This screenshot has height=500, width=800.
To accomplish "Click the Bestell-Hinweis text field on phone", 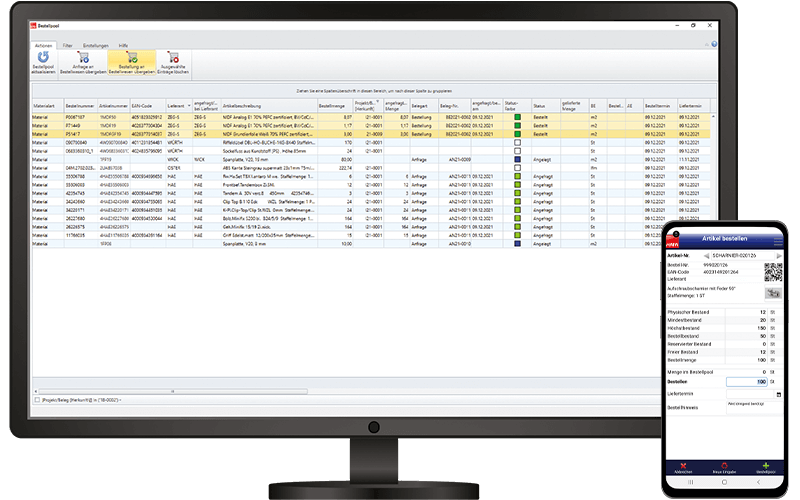I will (x=754, y=407).
